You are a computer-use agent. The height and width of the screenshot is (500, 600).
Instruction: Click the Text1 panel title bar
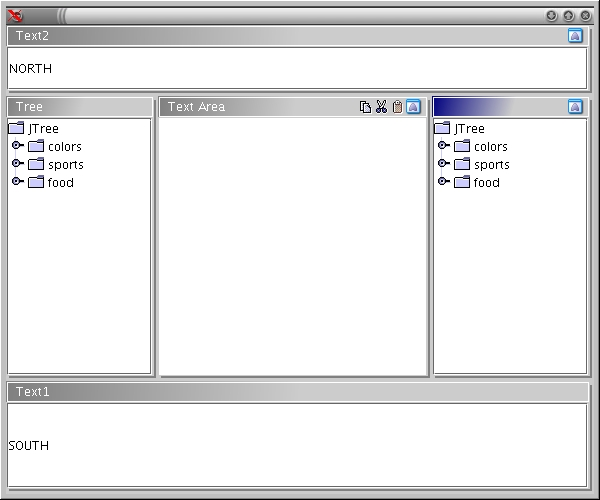(x=298, y=392)
